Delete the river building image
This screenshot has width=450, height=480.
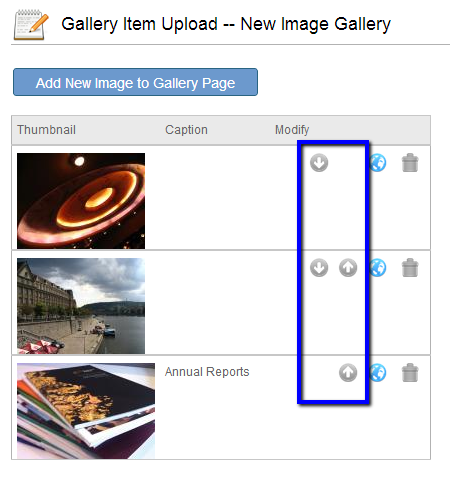point(410,268)
